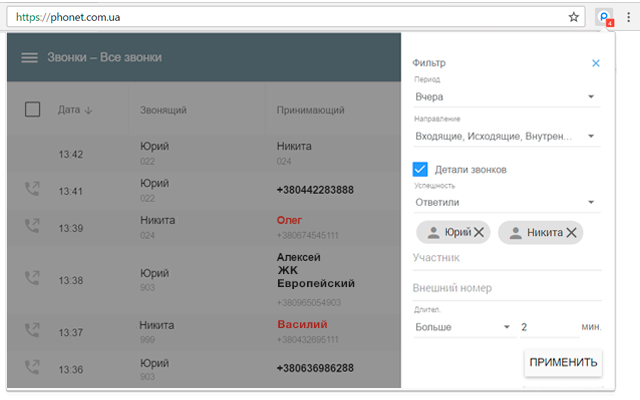The height and width of the screenshot is (400, 640).
Task: Expand the Период dropdown set to Вчера
Action: click(x=505, y=97)
